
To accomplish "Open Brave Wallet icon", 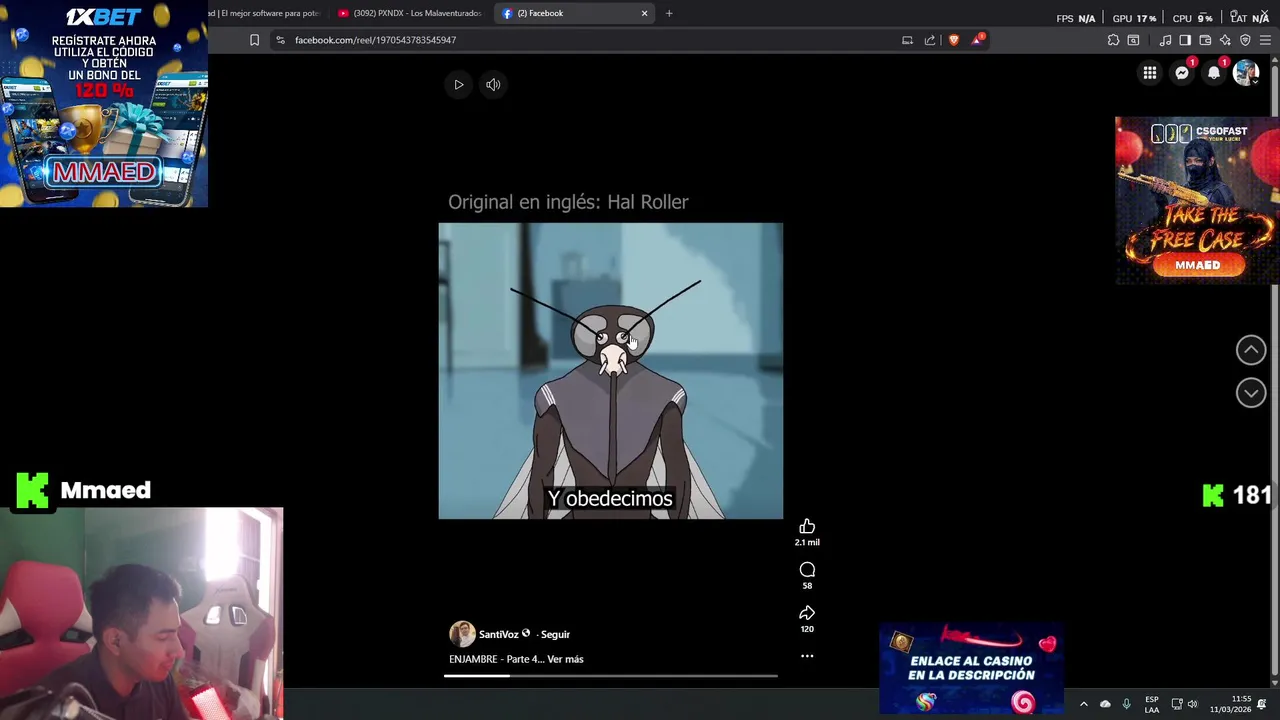I will click(x=1205, y=40).
